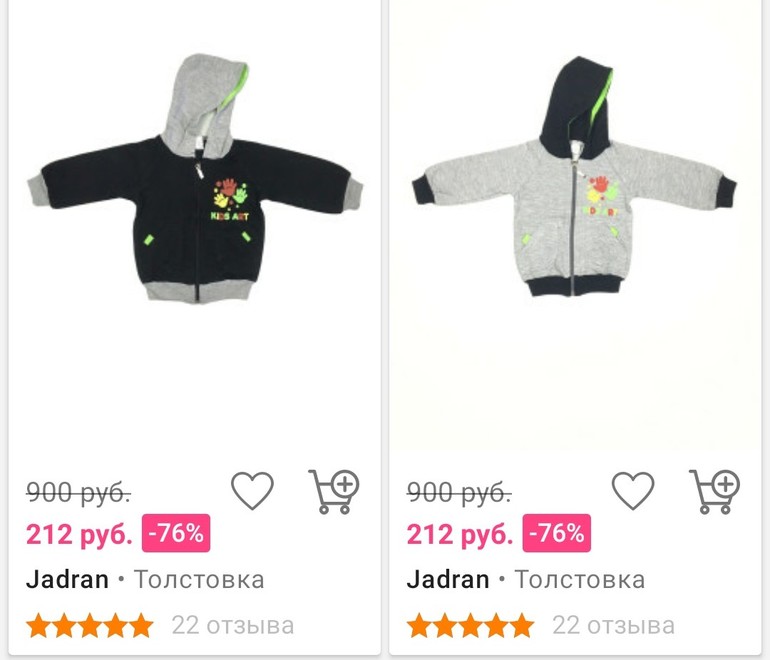Image resolution: width=770 pixels, height=660 pixels.
Task: Select 212 руб. price on left card
Action: click(79, 534)
